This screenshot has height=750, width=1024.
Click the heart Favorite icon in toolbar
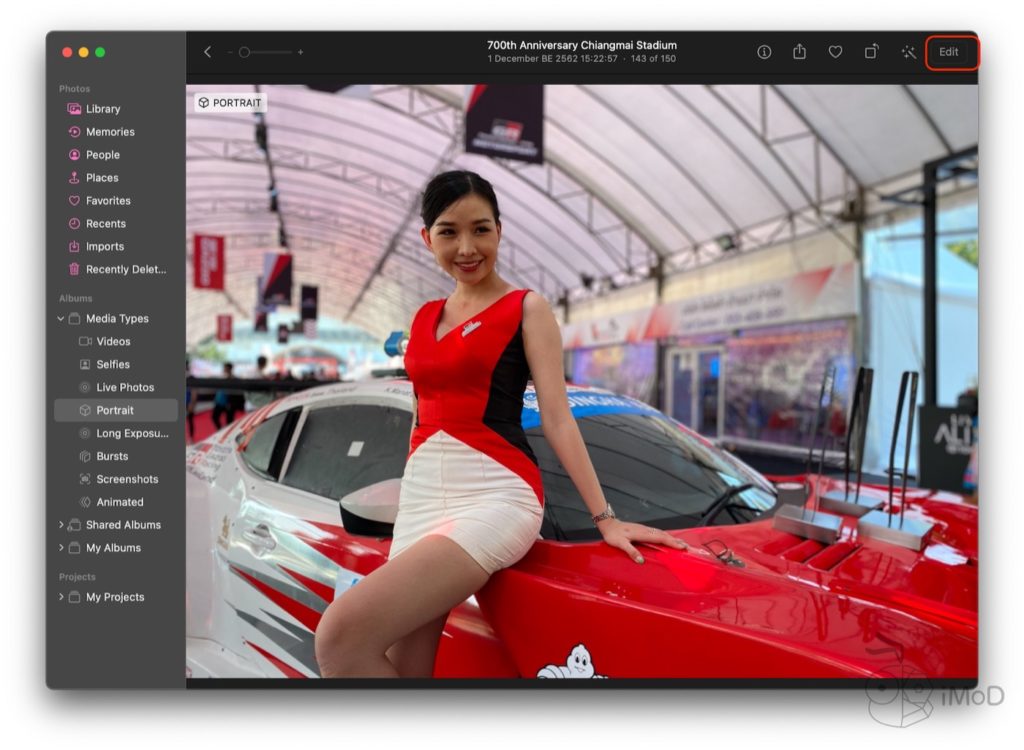pyautogui.click(x=835, y=52)
